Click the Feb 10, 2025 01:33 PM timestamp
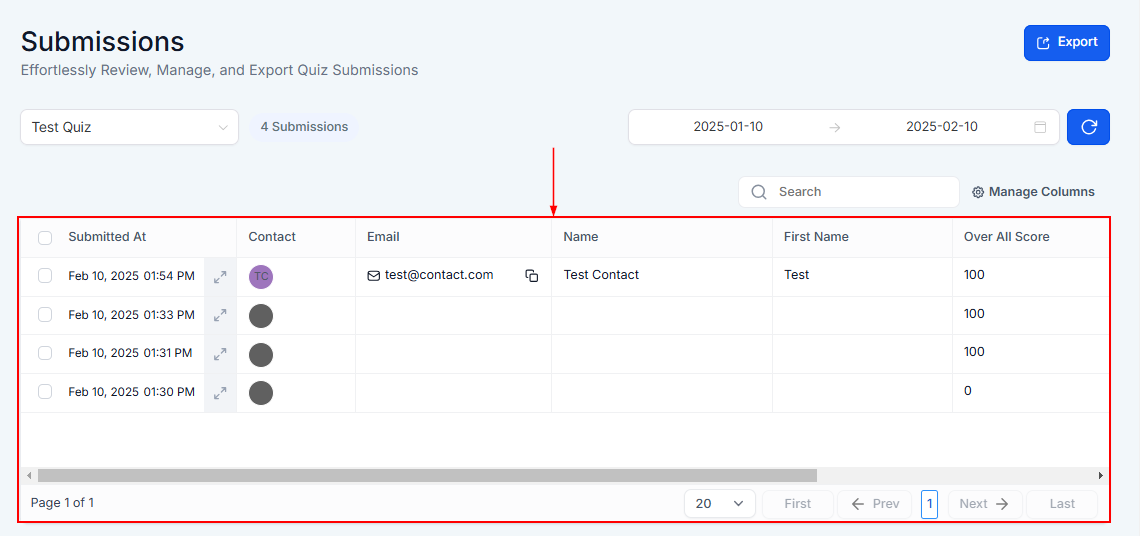Screen dimensions: 1140x536 (x=132, y=315)
